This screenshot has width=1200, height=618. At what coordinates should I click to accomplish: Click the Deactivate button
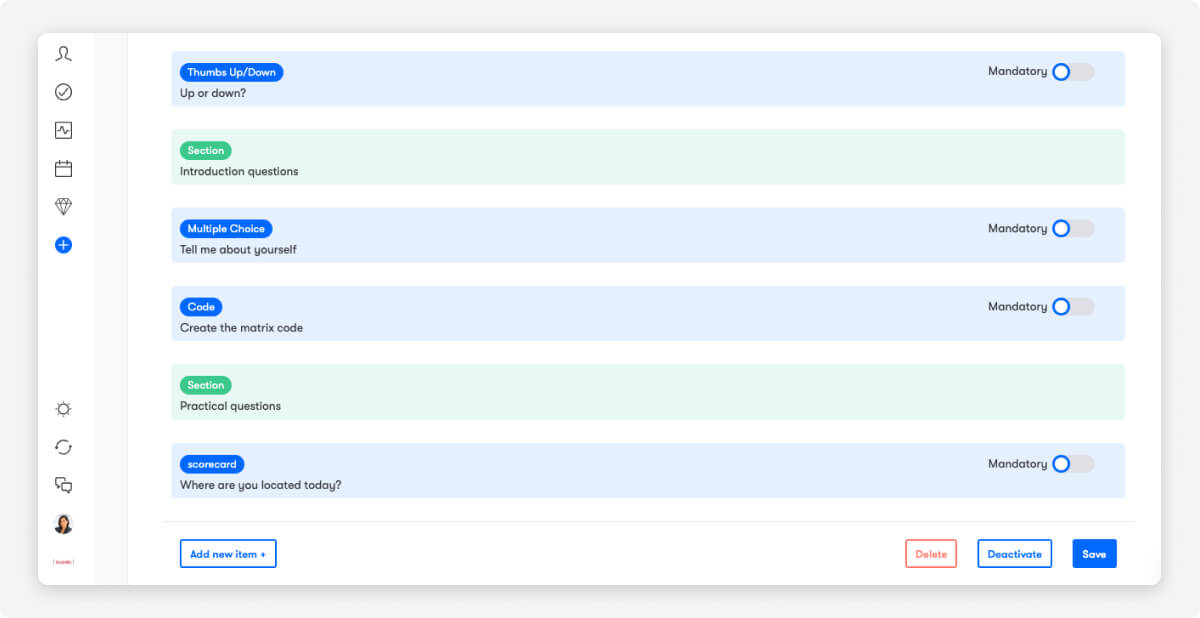click(x=1014, y=554)
